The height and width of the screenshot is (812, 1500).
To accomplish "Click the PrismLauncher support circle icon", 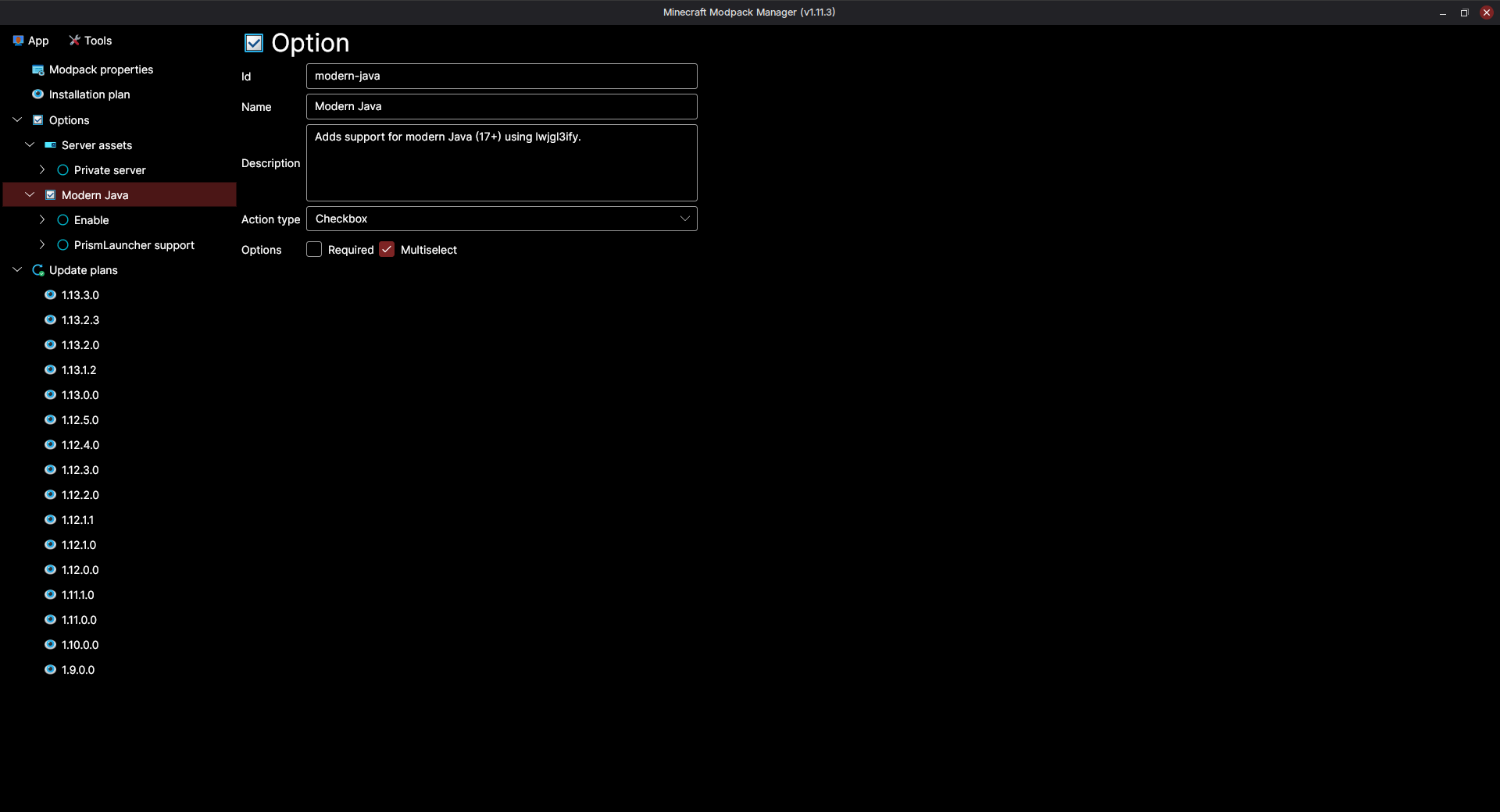I will (x=62, y=245).
